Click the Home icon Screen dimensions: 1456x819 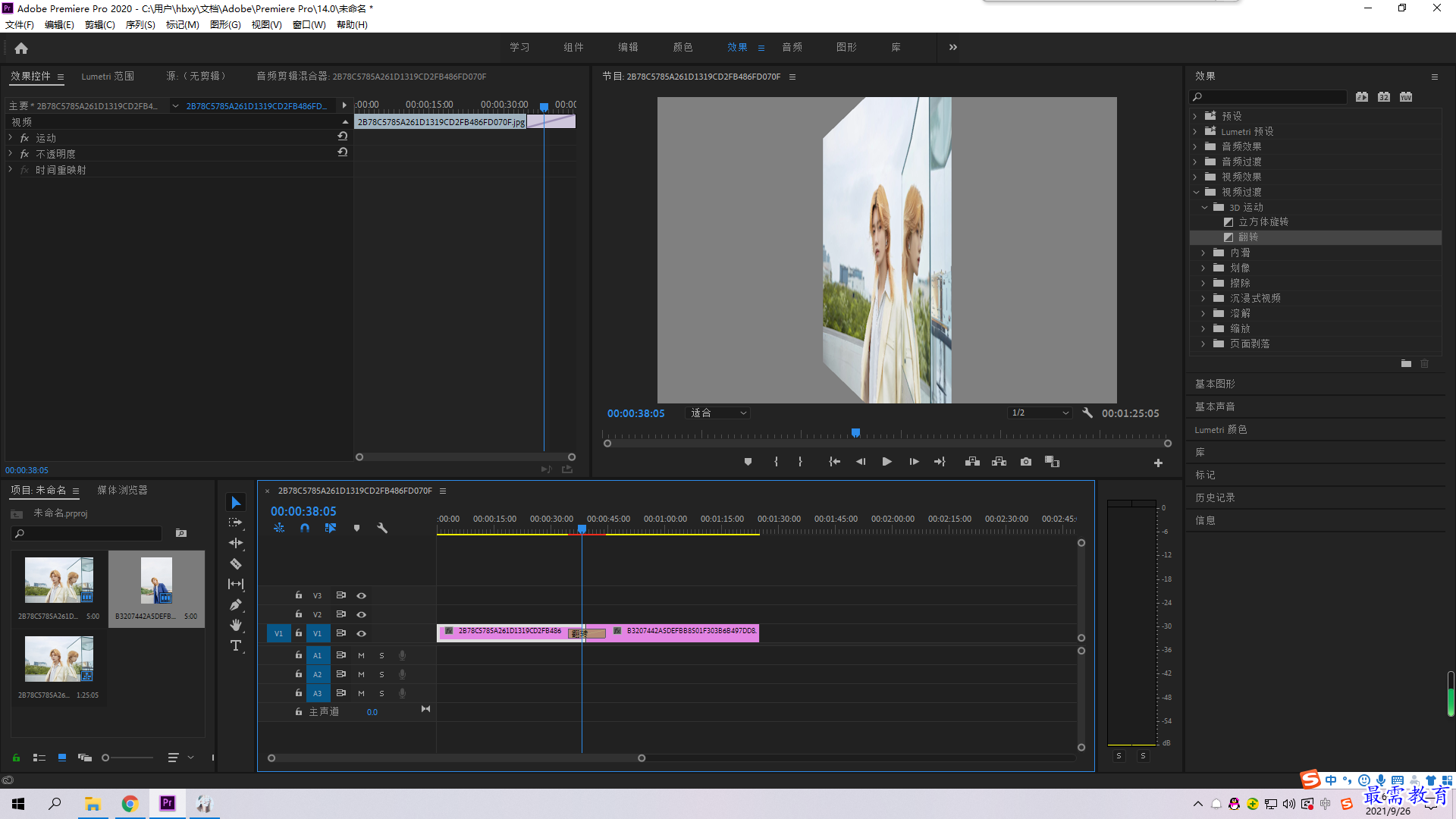21,48
